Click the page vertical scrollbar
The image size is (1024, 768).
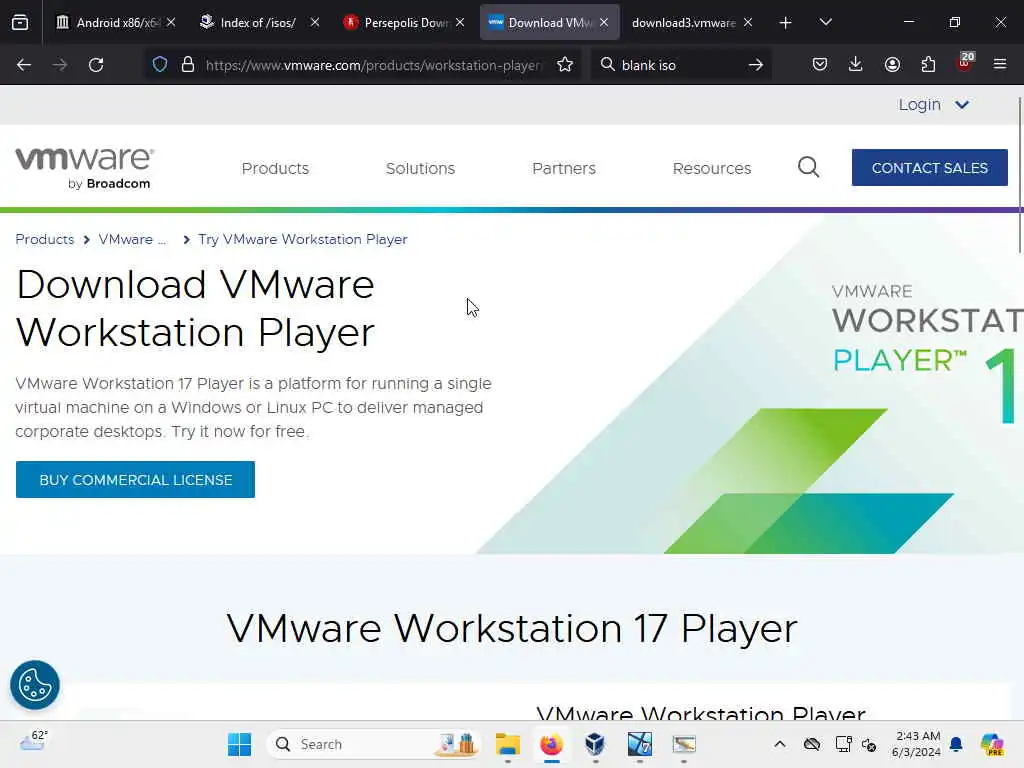[1020, 175]
